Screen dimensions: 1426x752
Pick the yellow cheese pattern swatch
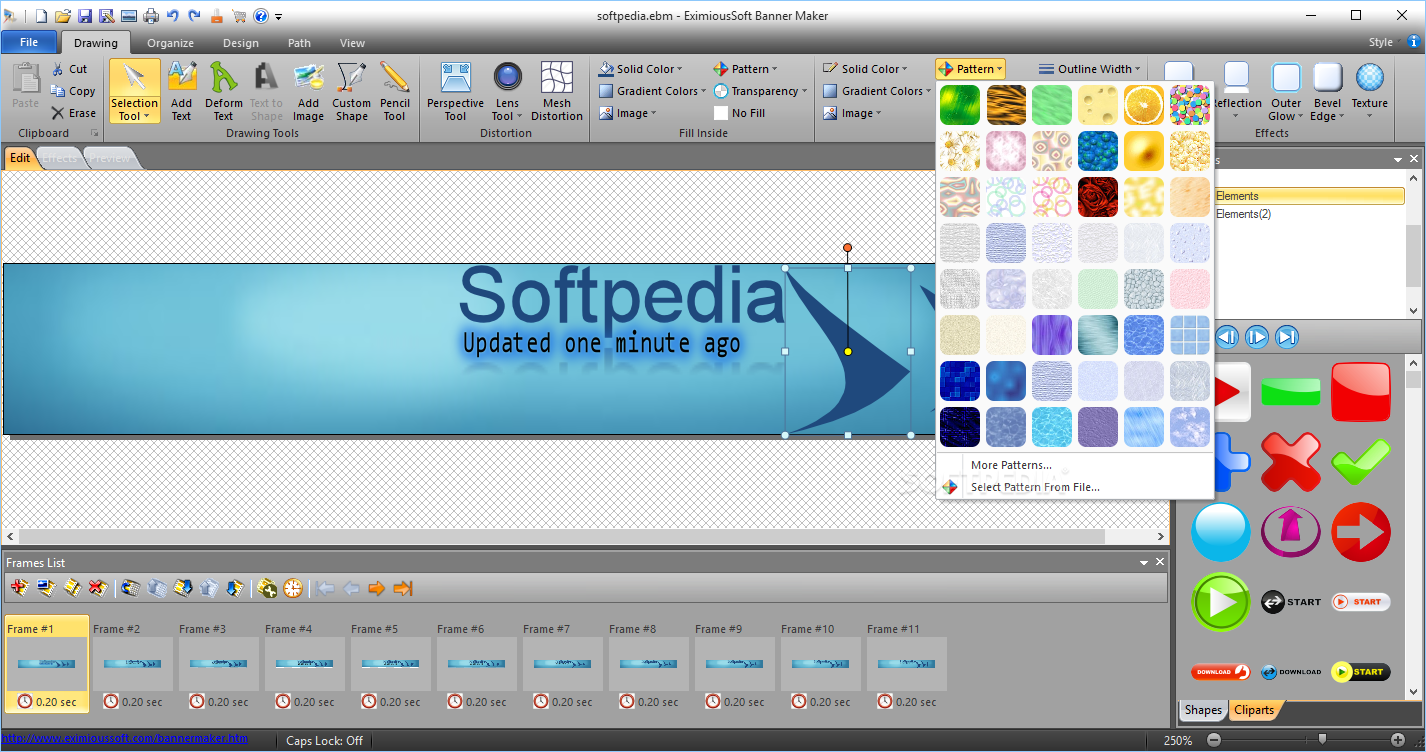tap(1098, 105)
